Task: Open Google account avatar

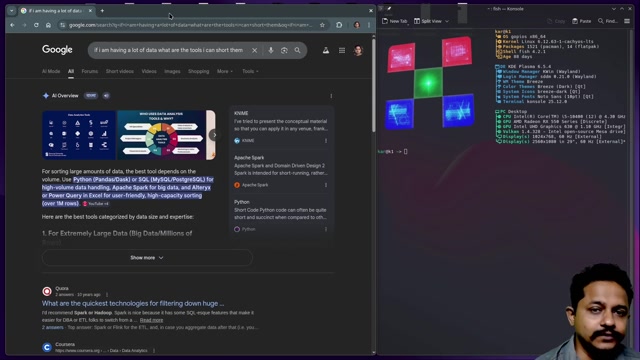Action: [x=358, y=50]
